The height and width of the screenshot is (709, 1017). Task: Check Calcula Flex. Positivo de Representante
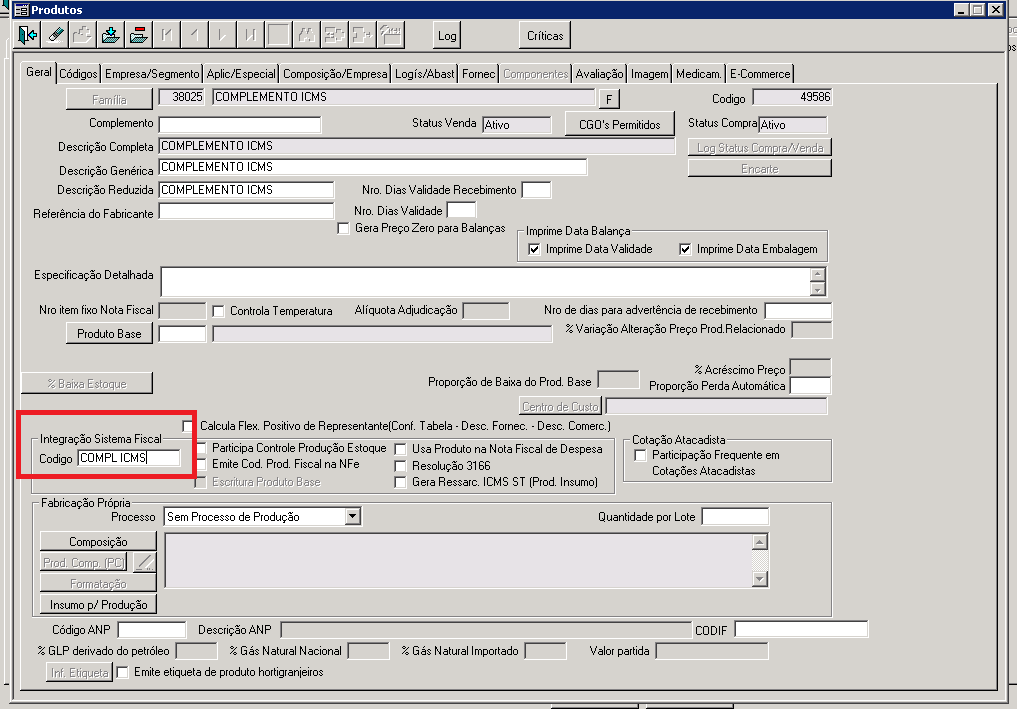189,426
